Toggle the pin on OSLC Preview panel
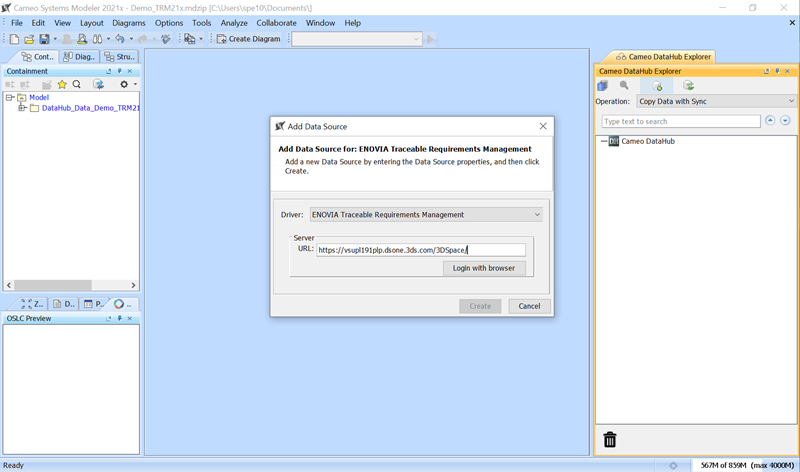 (x=119, y=318)
